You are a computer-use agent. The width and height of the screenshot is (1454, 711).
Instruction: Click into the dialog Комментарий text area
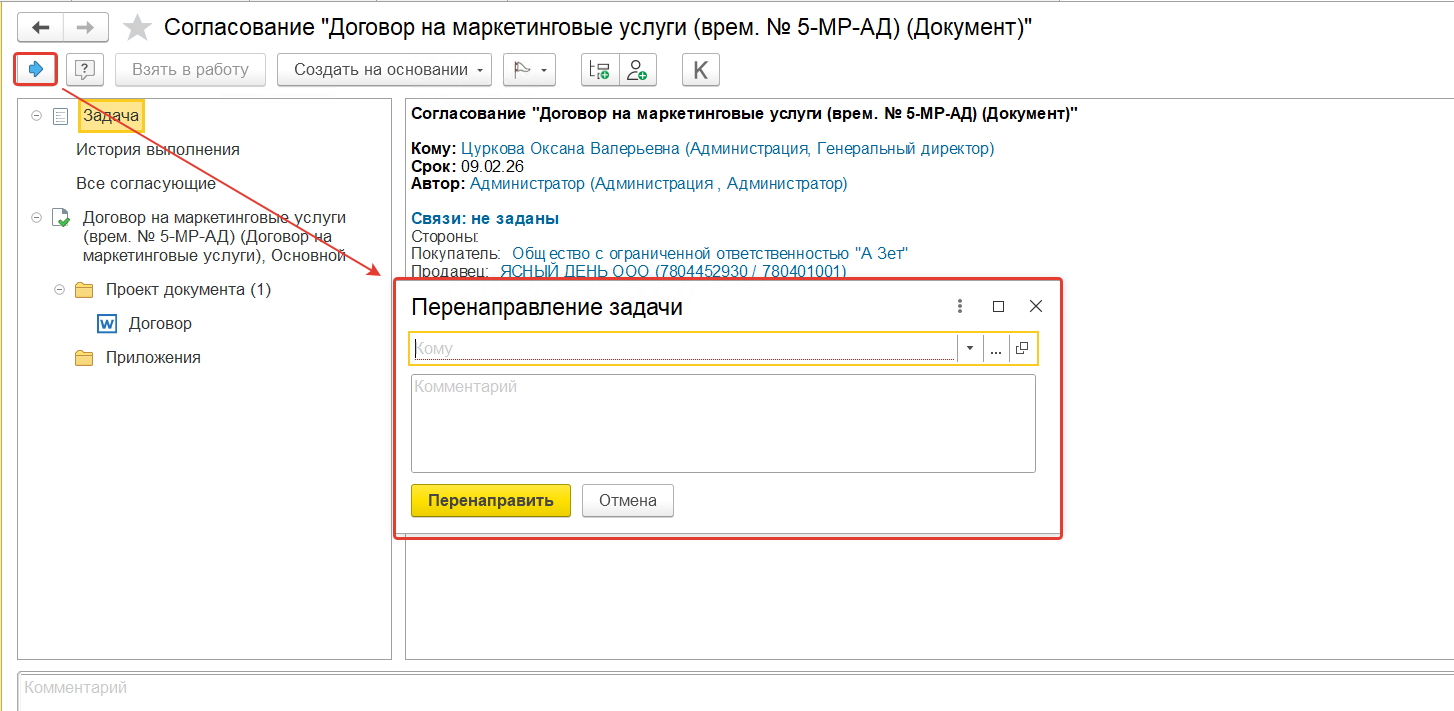[723, 423]
